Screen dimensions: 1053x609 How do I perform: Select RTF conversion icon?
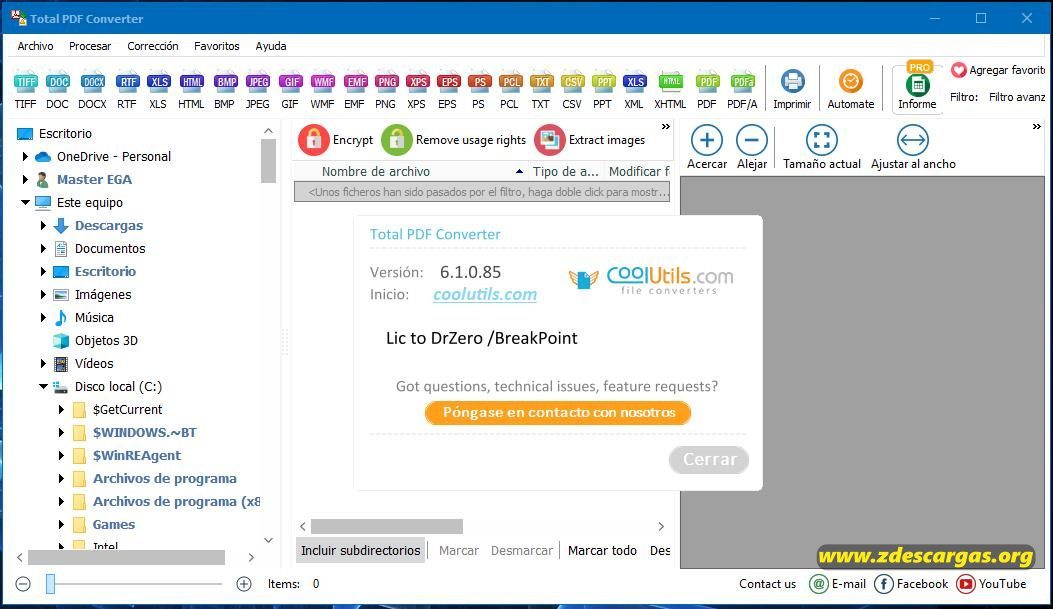[127, 89]
